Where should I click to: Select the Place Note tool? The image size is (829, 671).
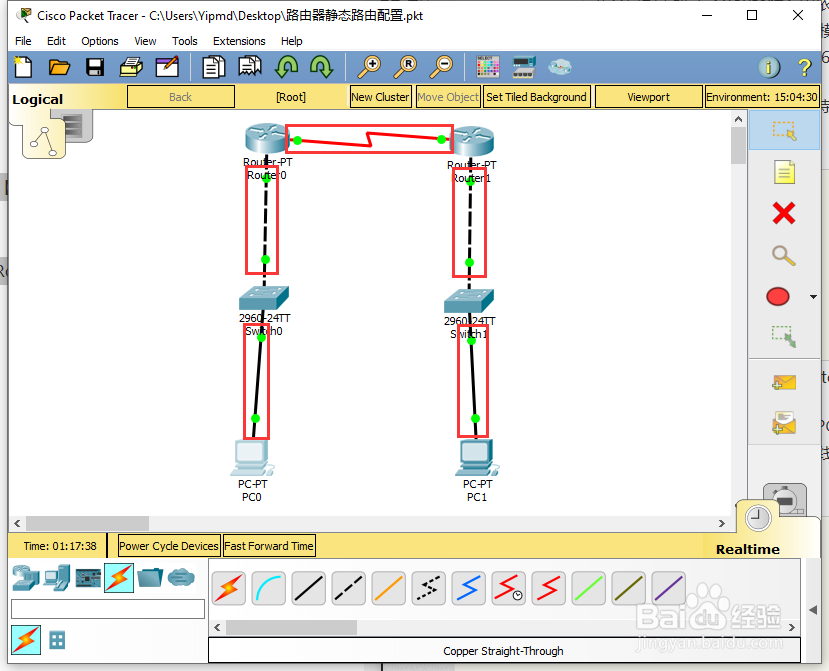pos(784,172)
